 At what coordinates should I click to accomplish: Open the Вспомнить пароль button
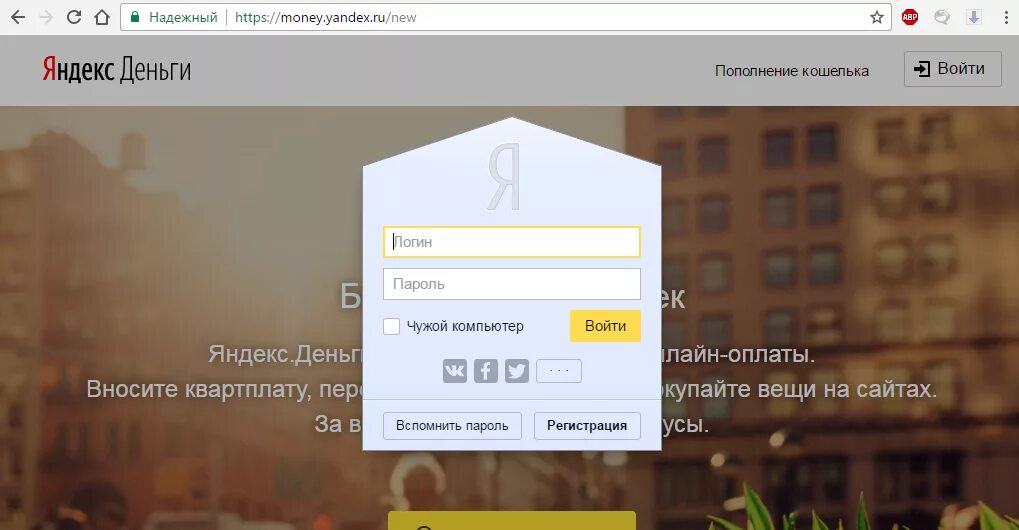coord(452,426)
